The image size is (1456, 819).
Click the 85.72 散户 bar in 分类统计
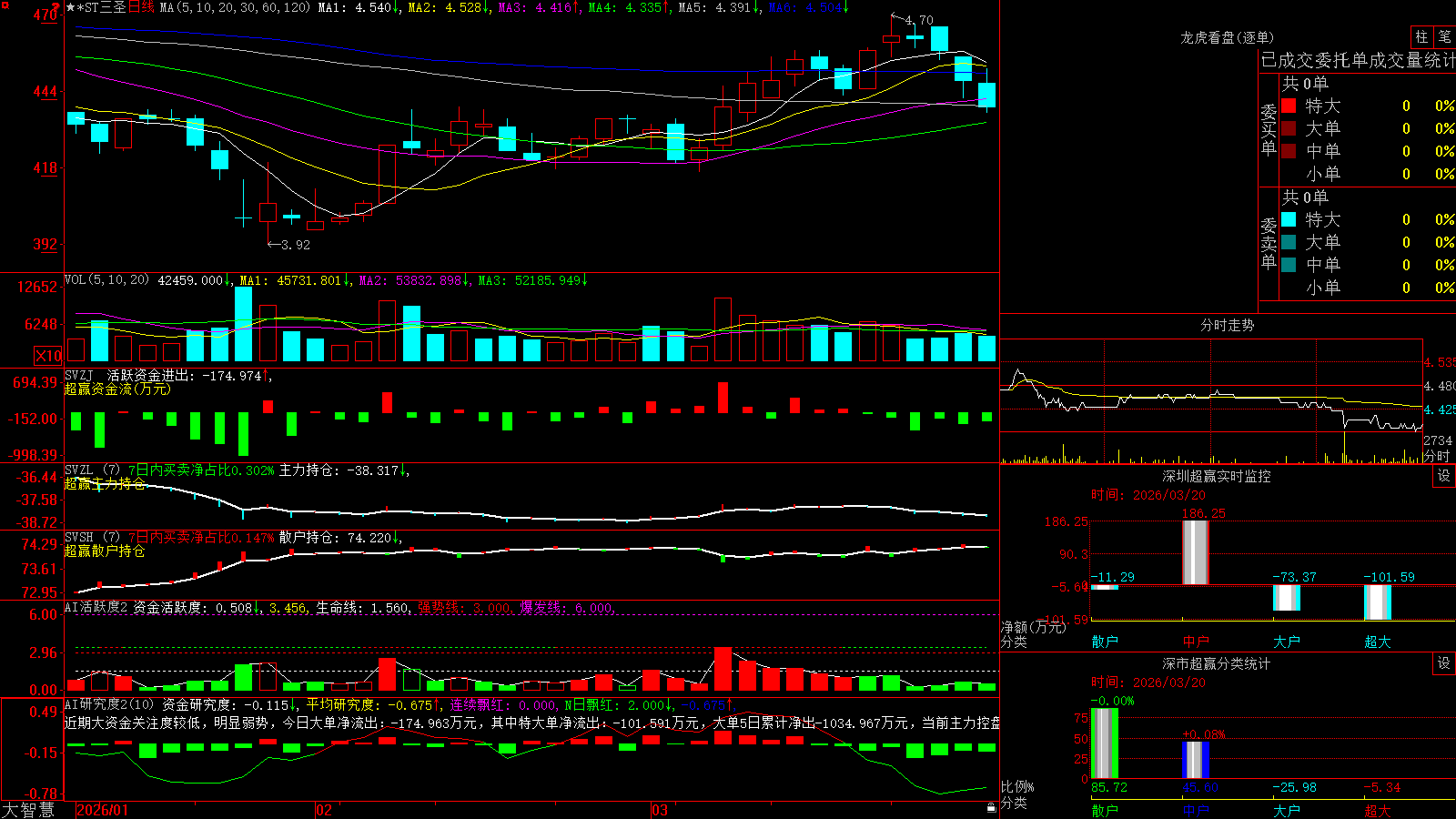1104,743
